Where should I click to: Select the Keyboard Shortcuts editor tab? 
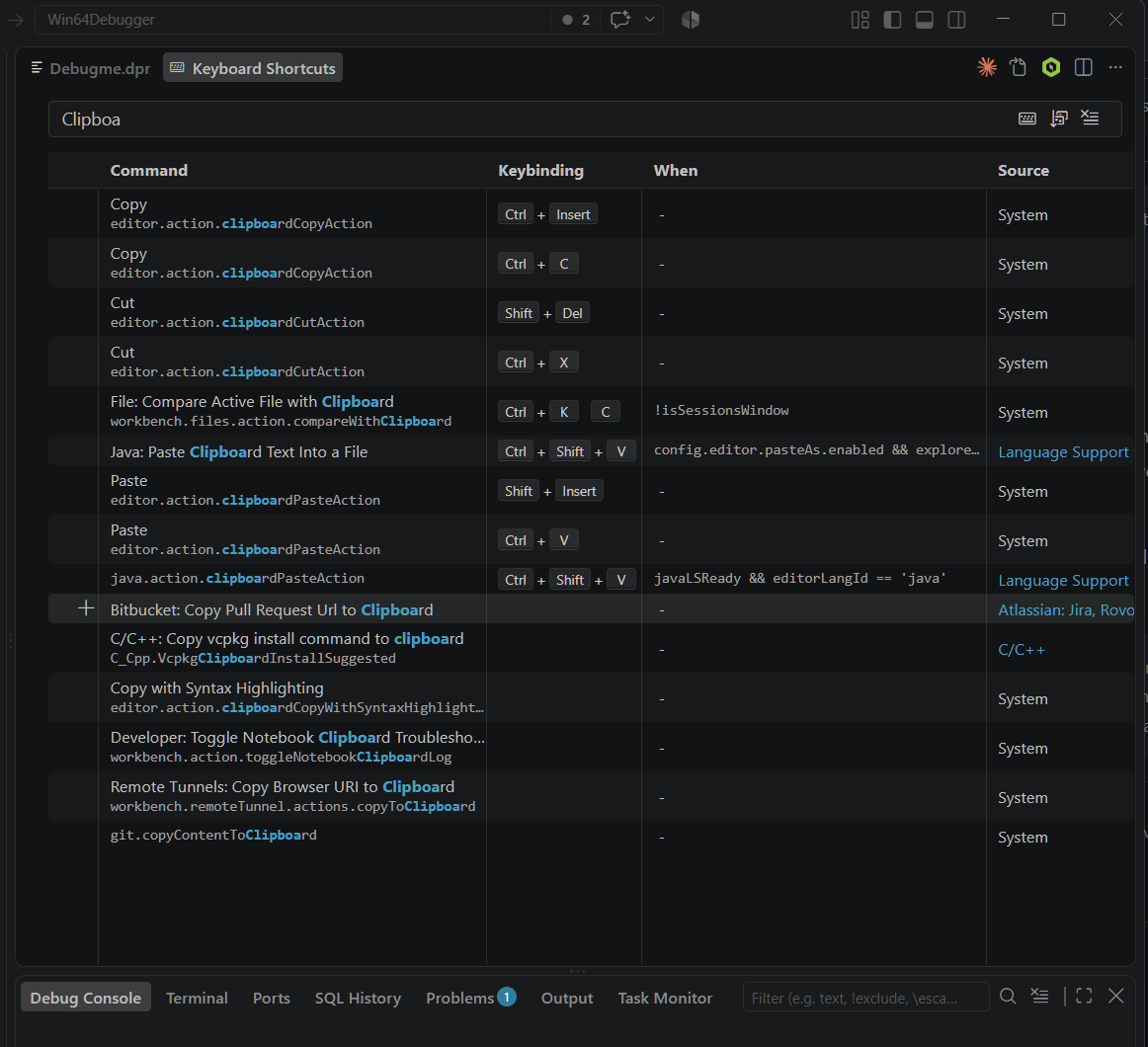[253, 68]
